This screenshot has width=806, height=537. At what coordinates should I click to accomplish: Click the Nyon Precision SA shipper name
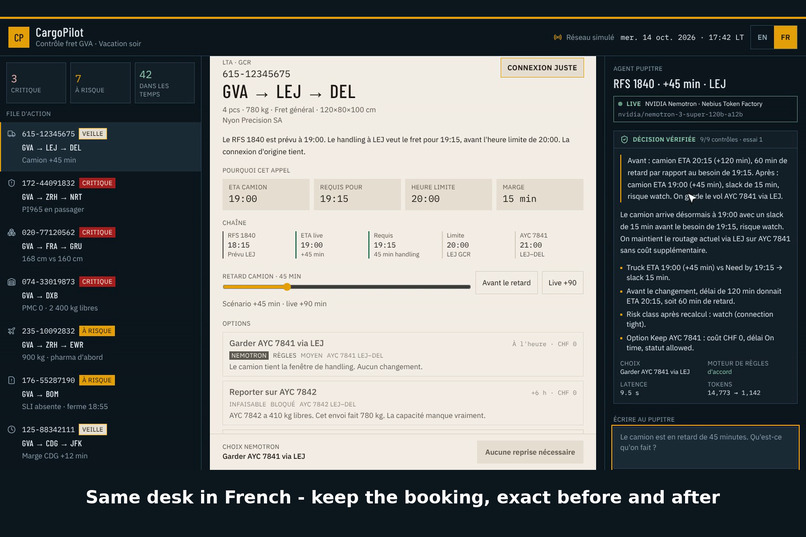[252, 120]
